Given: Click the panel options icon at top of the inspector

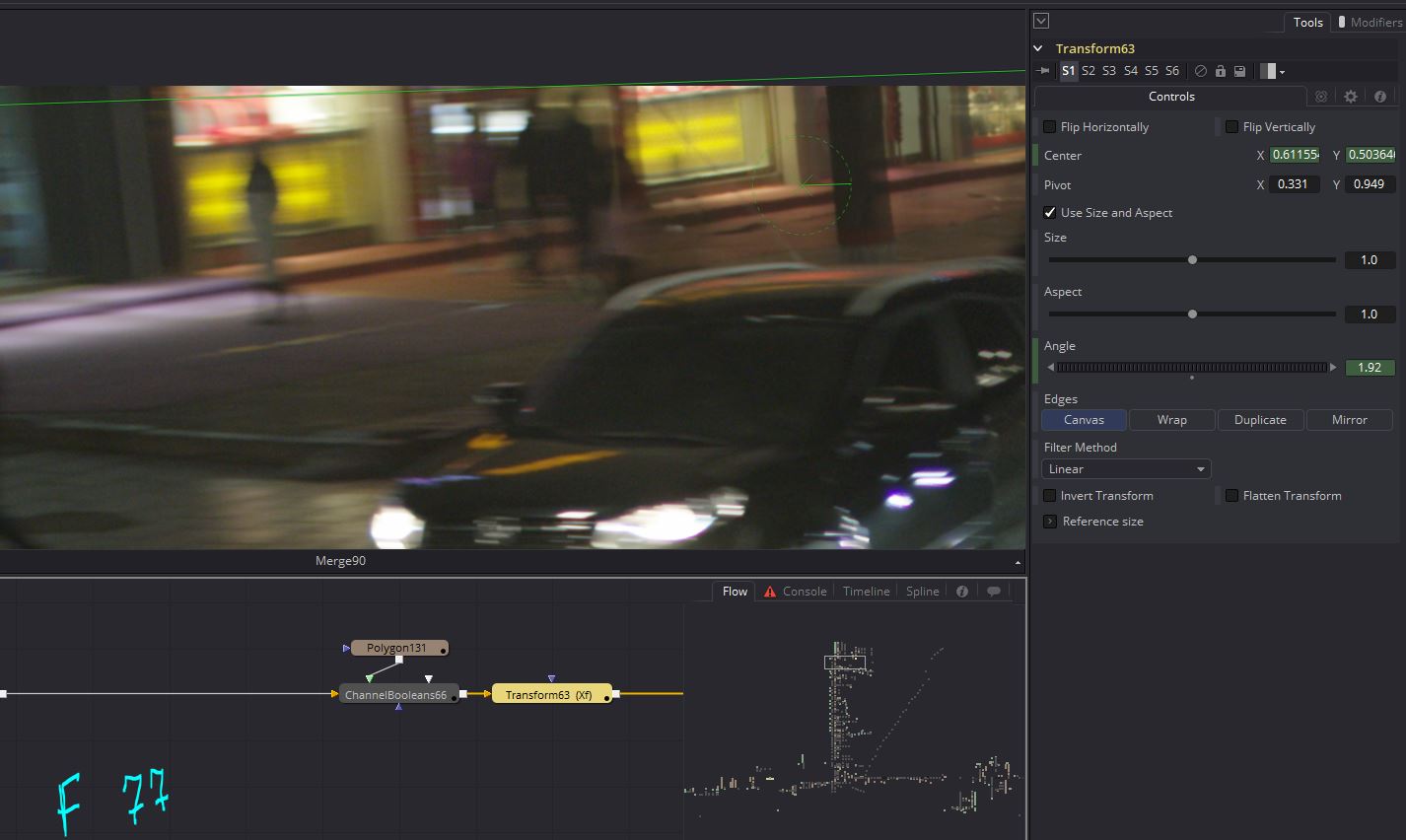Looking at the screenshot, I should (x=1041, y=21).
